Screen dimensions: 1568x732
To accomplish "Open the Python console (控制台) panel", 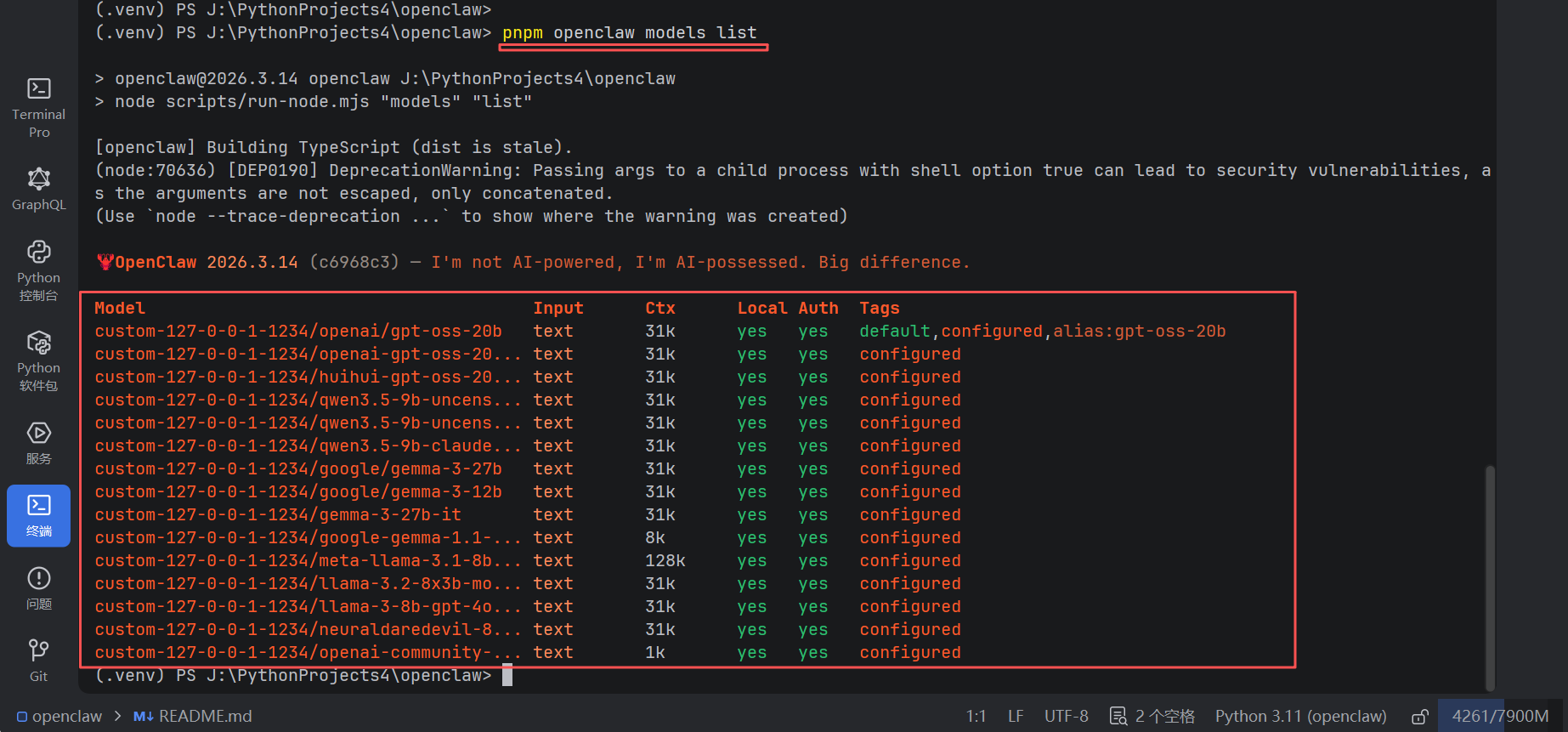I will [x=38, y=270].
